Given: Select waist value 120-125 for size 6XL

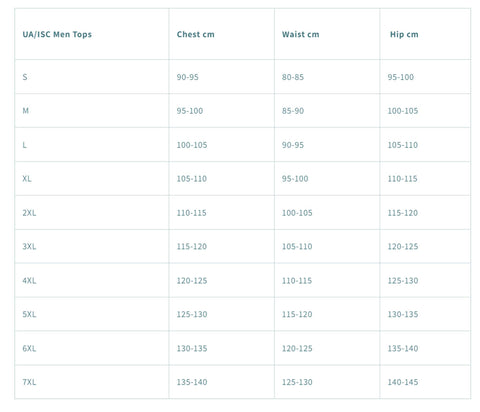Looking at the screenshot, I should tap(297, 348).
